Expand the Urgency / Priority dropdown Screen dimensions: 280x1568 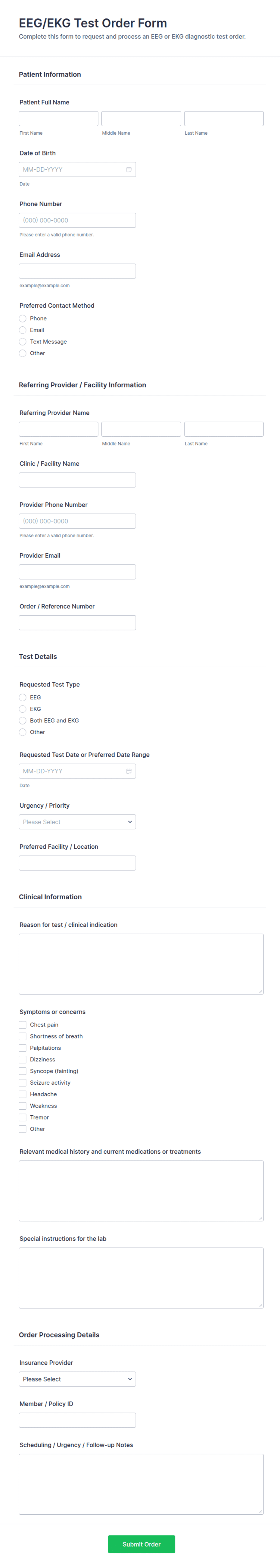point(77,822)
